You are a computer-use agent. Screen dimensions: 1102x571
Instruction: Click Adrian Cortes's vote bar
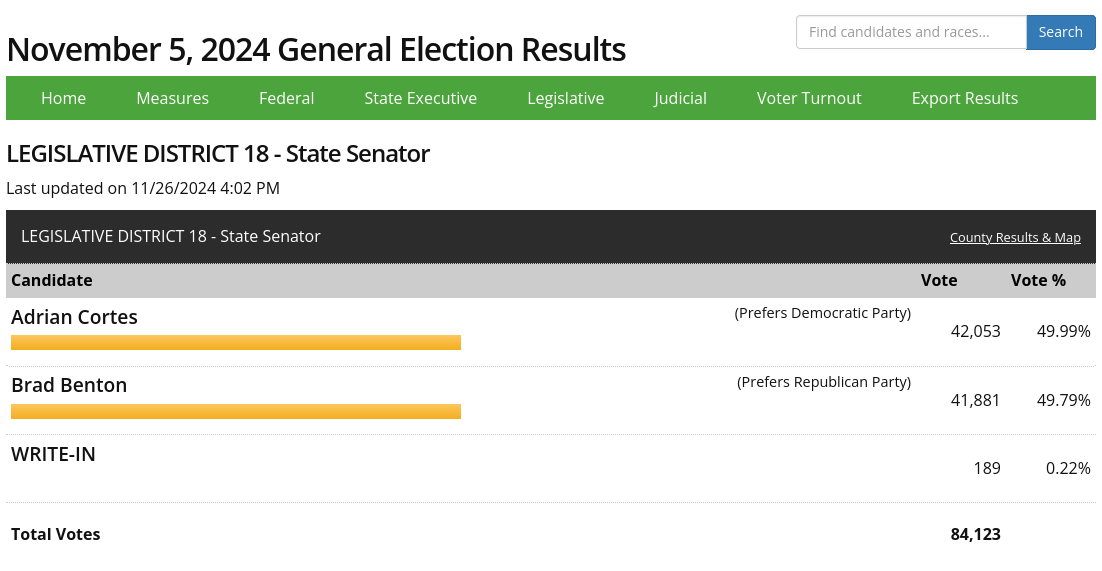pyautogui.click(x=236, y=342)
